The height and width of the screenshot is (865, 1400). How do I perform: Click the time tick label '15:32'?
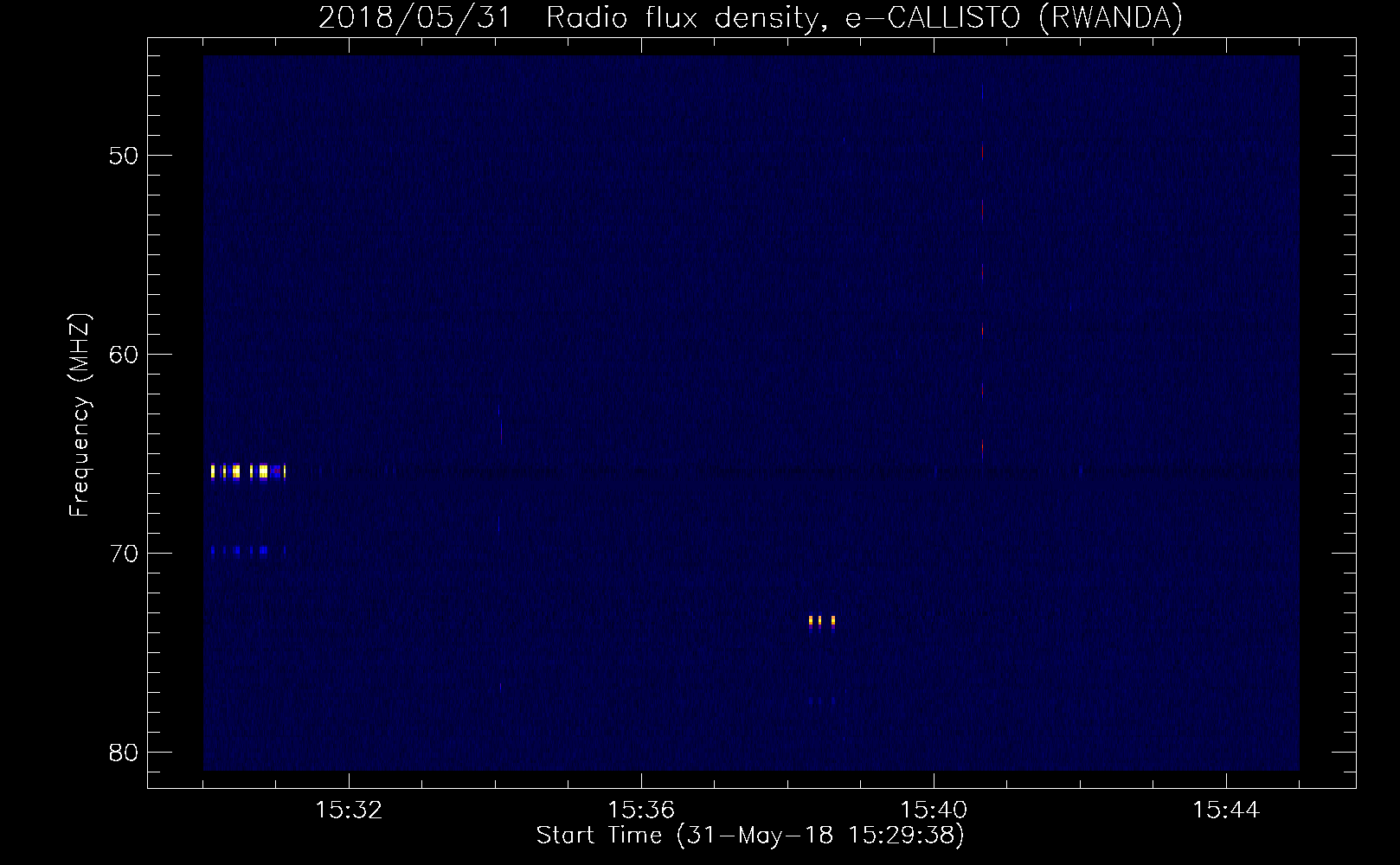pos(349,811)
